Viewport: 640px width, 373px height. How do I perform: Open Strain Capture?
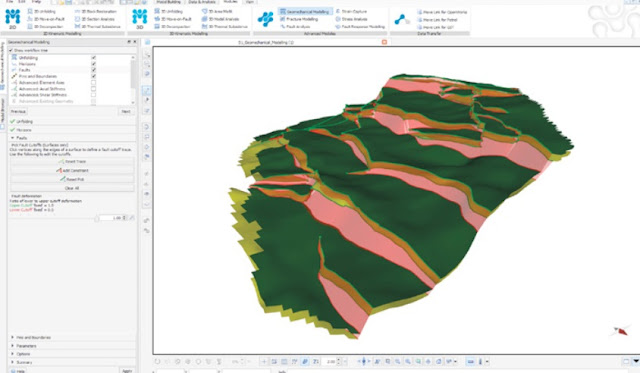pos(351,11)
